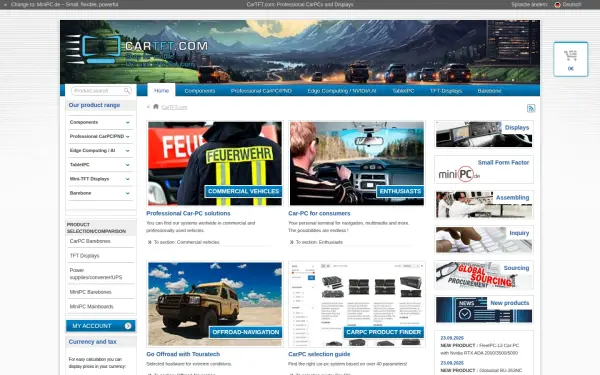Open the Inquiry banner
Viewport: 600px width, 375px height.
click(x=484, y=240)
